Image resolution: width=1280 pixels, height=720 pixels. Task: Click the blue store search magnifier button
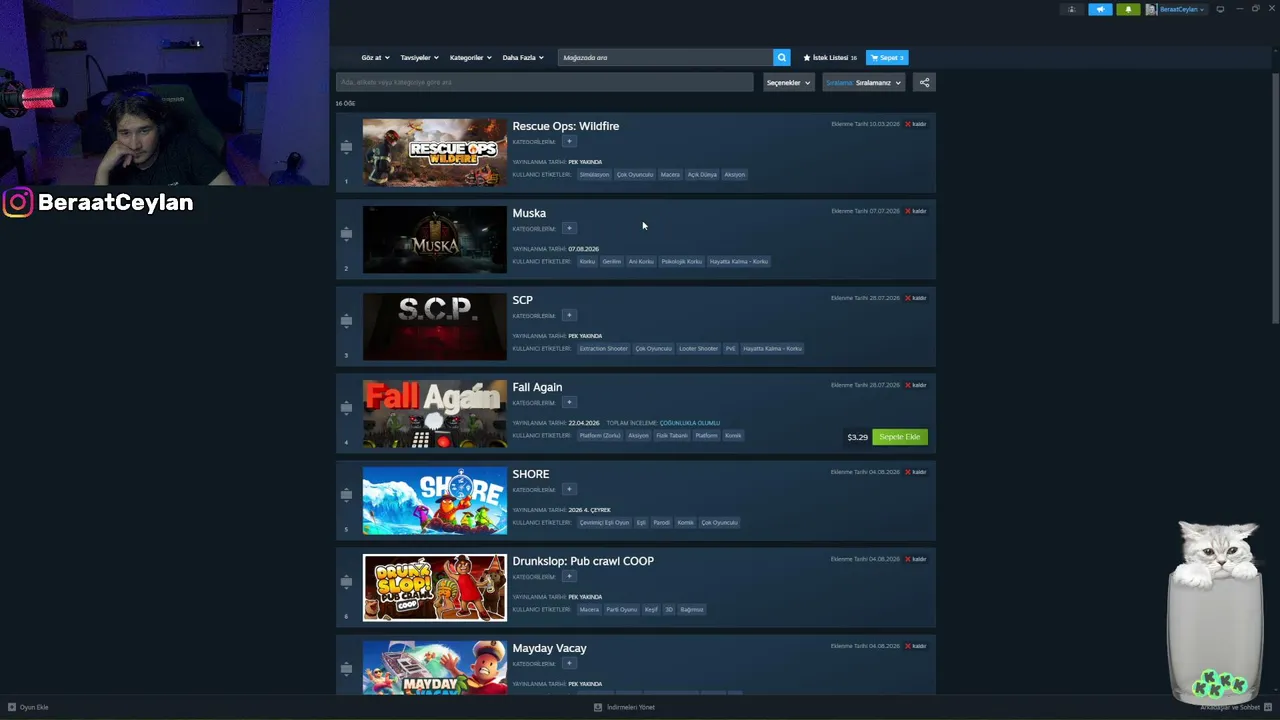782,57
